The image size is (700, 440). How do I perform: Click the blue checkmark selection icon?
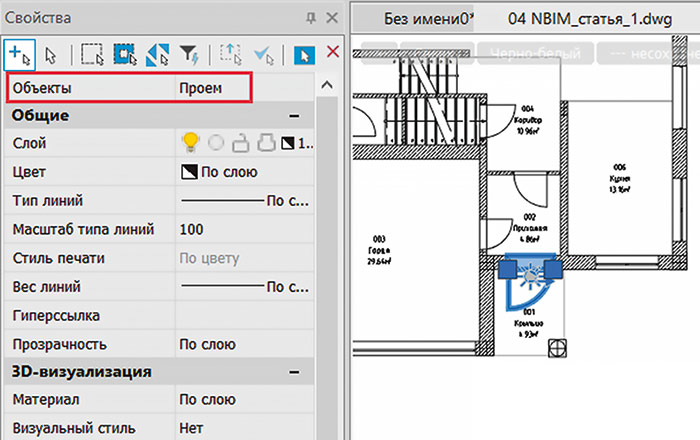click(264, 51)
